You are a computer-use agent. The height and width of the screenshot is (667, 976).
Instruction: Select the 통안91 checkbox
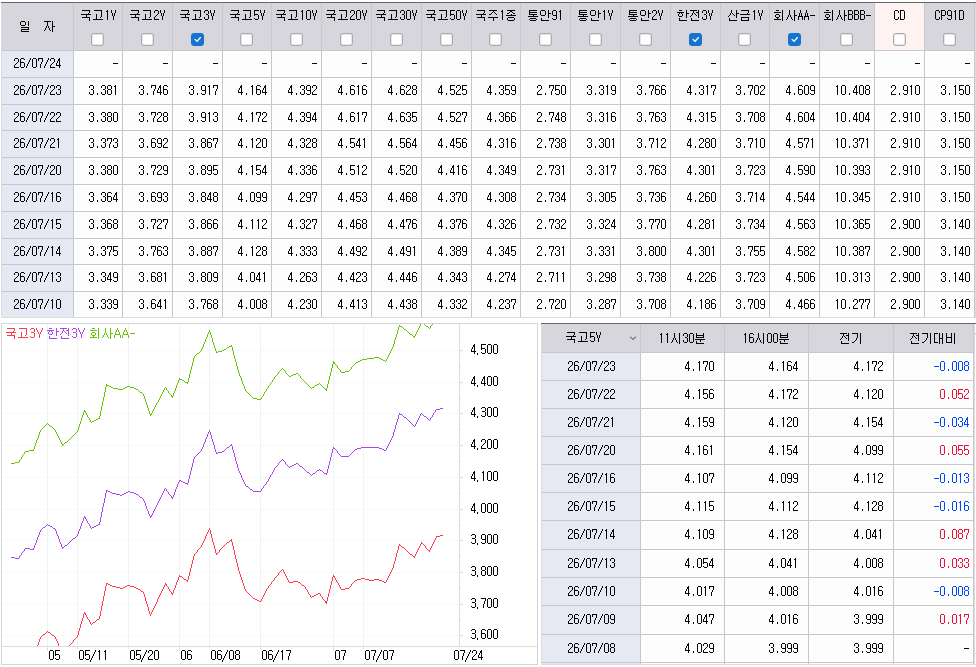545,40
